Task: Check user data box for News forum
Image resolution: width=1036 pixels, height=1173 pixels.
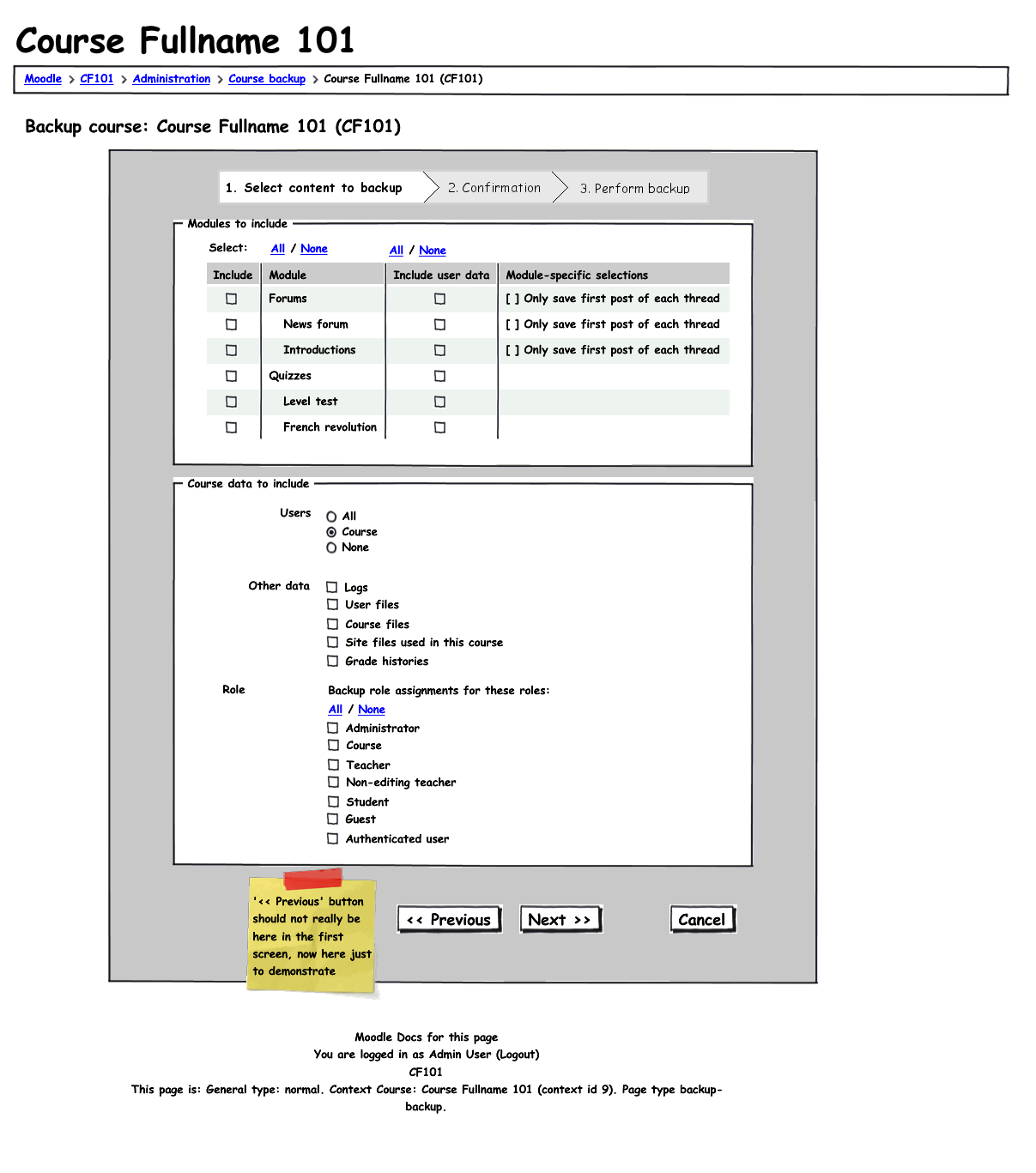Action: (439, 324)
